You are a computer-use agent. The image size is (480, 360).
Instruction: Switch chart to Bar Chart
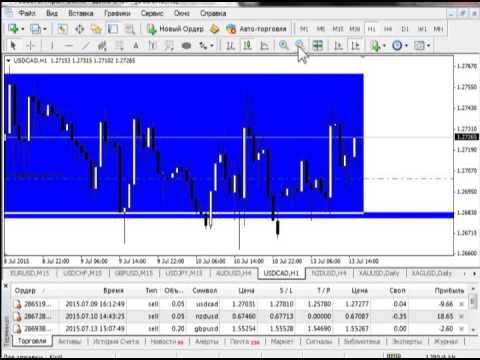[x=230, y=45]
